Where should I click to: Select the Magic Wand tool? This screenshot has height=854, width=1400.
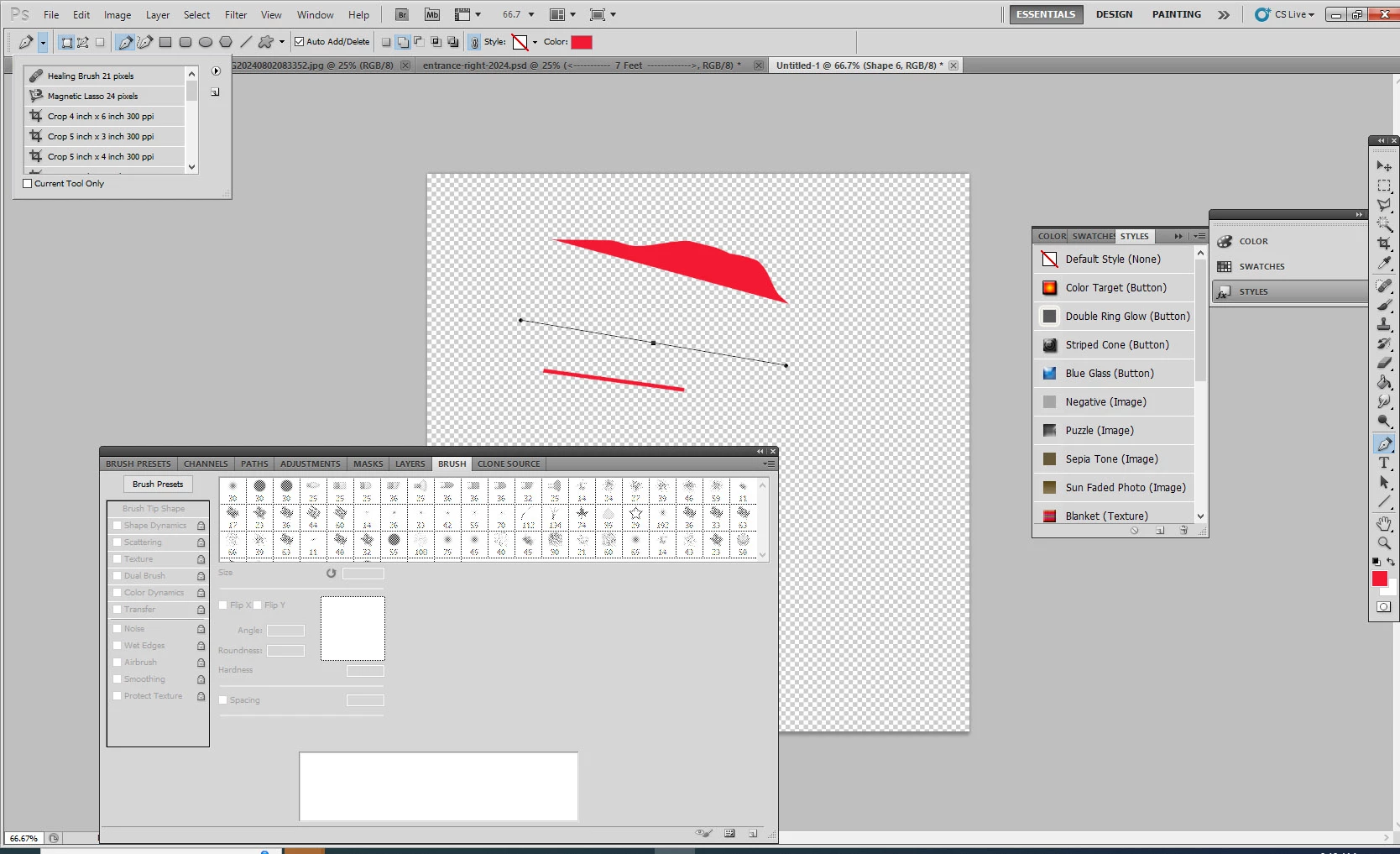[x=1384, y=224]
